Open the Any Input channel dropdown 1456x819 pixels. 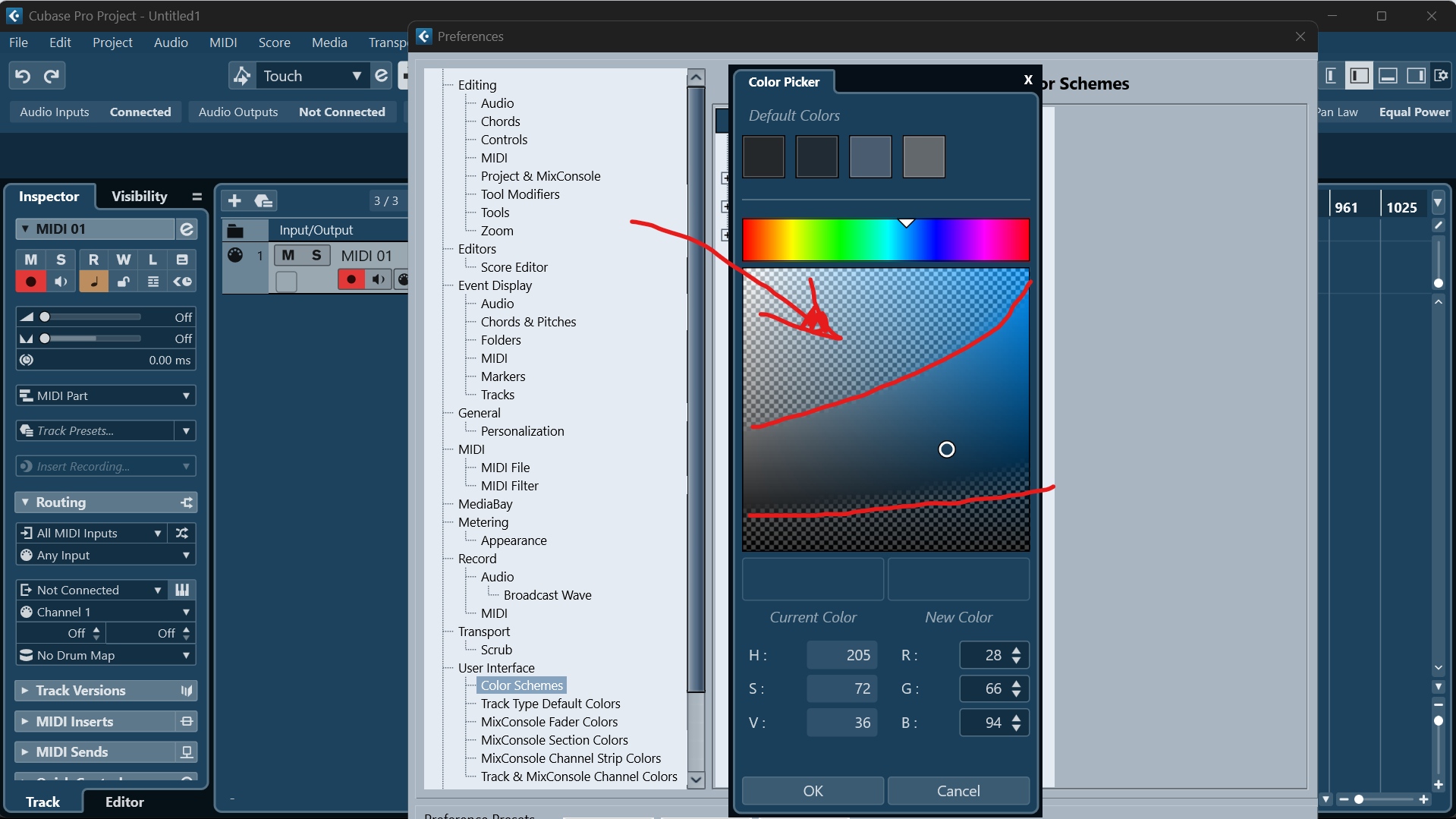point(105,555)
